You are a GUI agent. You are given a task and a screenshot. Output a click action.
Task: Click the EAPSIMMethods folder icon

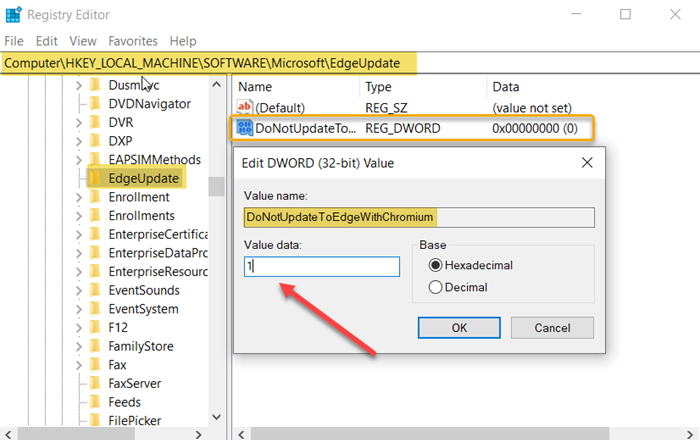click(x=95, y=159)
